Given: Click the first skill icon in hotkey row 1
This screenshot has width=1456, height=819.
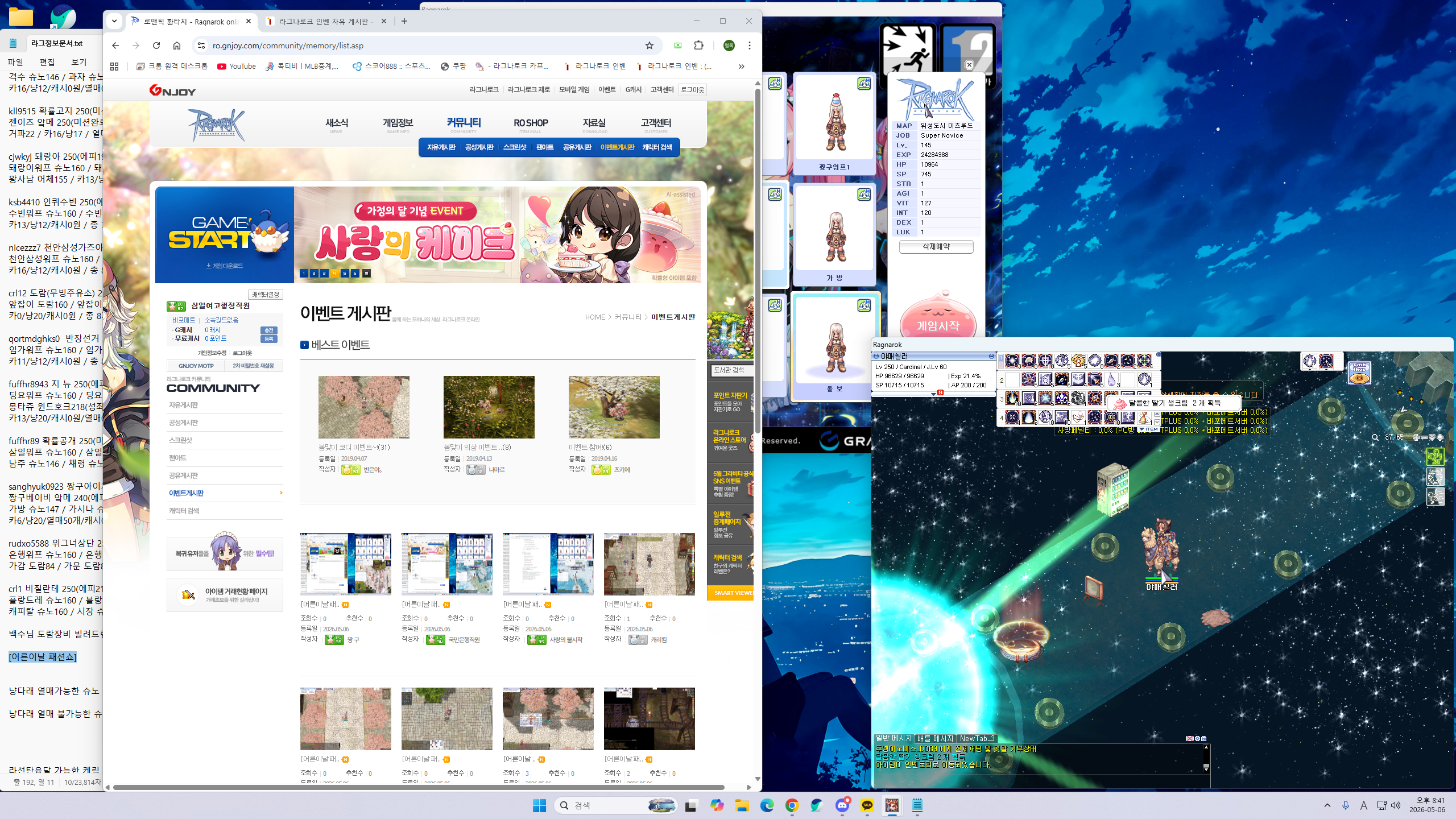Looking at the screenshot, I should click(x=1012, y=361).
